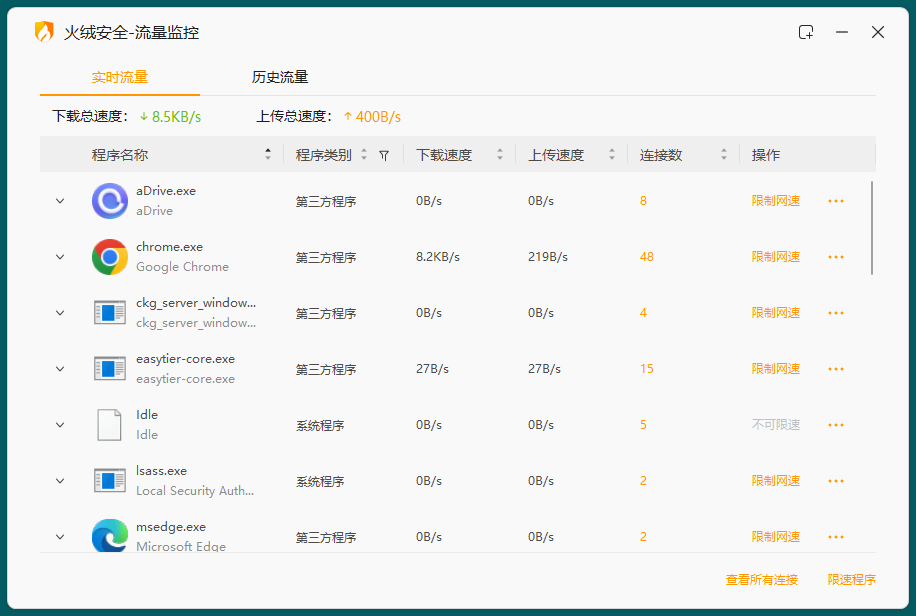
Task: Click the aDrive application icon
Action: (109, 201)
